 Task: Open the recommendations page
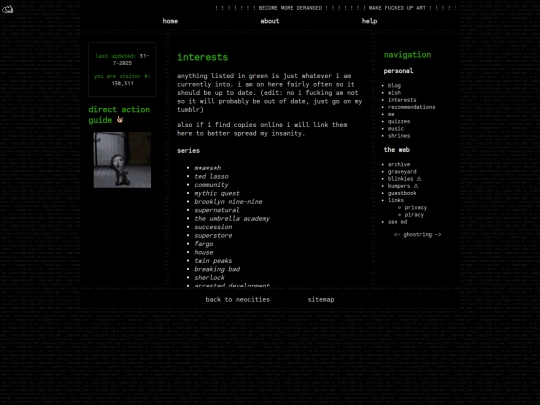coord(411,107)
